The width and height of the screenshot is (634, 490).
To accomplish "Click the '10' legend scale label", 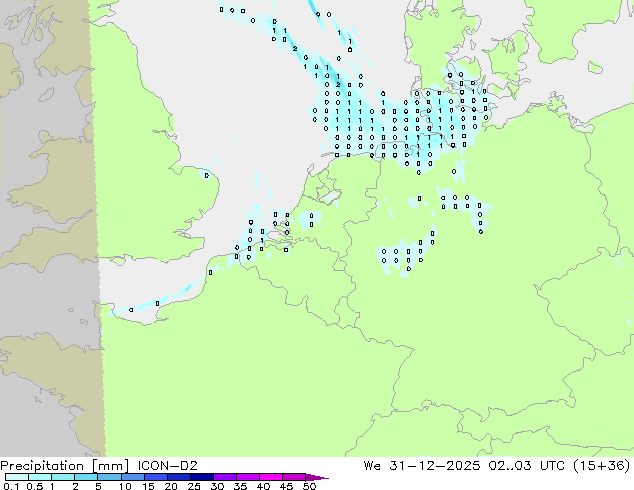I will 125,486.
